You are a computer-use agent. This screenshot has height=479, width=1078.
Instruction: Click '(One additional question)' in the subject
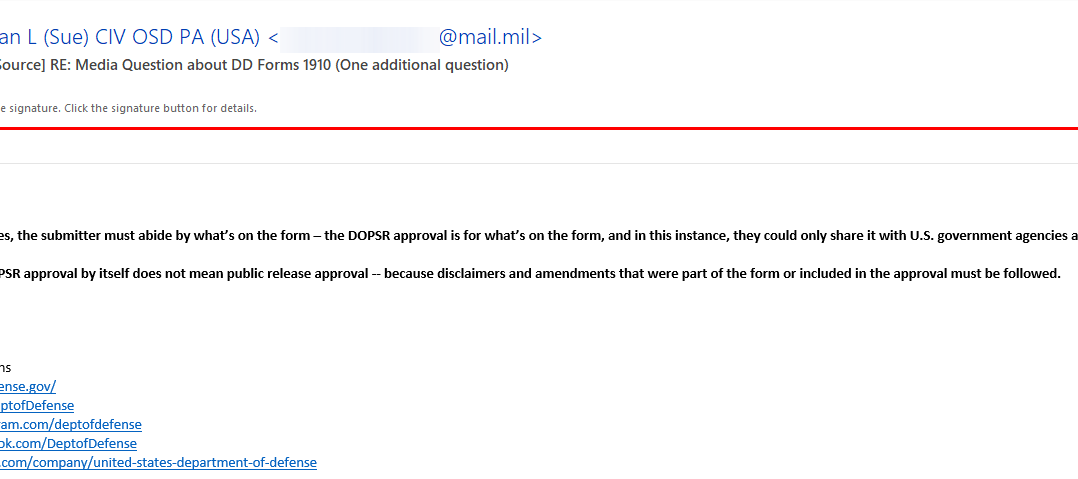point(422,66)
